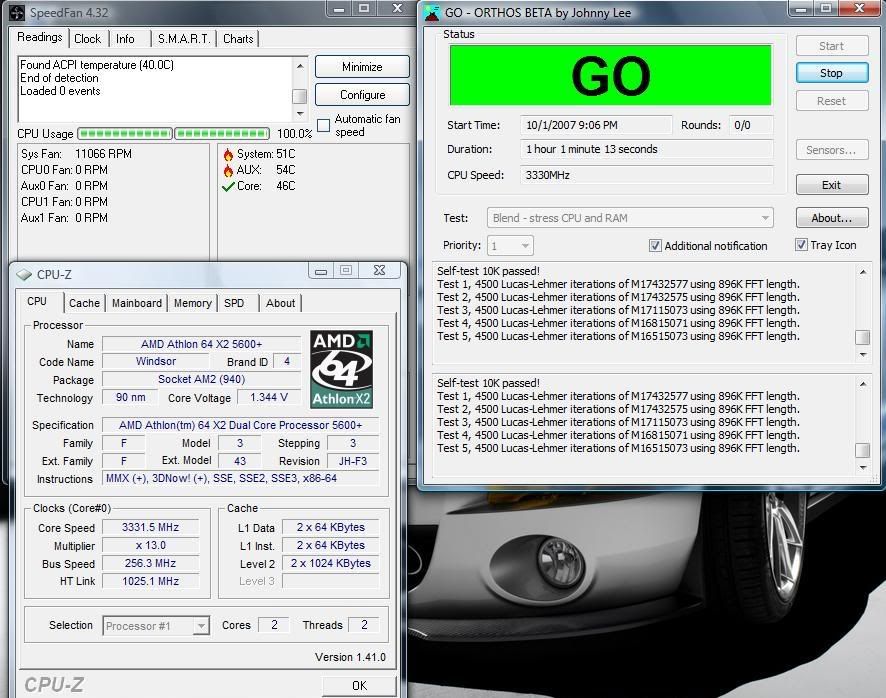Click the AUX temperature flame icon
Screen dimensions: 886x698
228,170
